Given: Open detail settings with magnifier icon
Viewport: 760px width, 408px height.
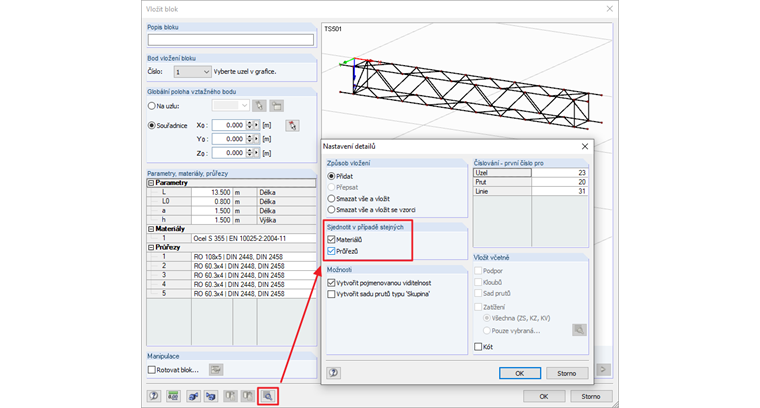Looking at the screenshot, I should coord(268,396).
